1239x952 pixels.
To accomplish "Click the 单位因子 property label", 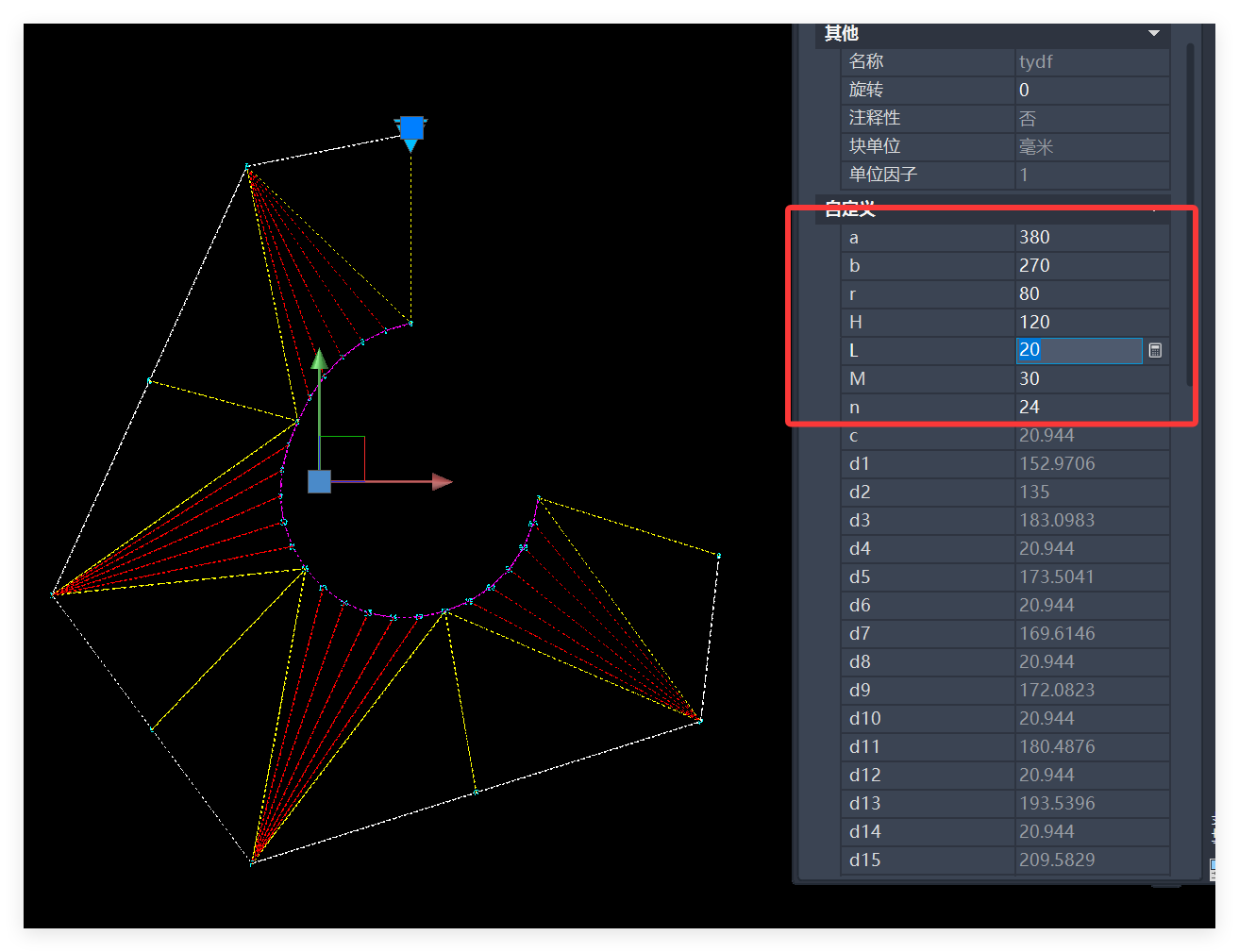I will [883, 175].
